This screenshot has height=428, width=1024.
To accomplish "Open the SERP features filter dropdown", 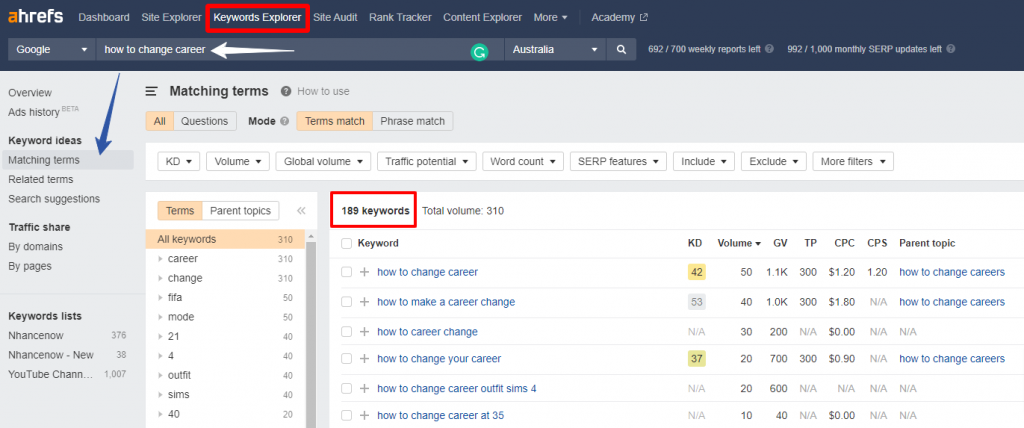I will [x=618, y=161].
